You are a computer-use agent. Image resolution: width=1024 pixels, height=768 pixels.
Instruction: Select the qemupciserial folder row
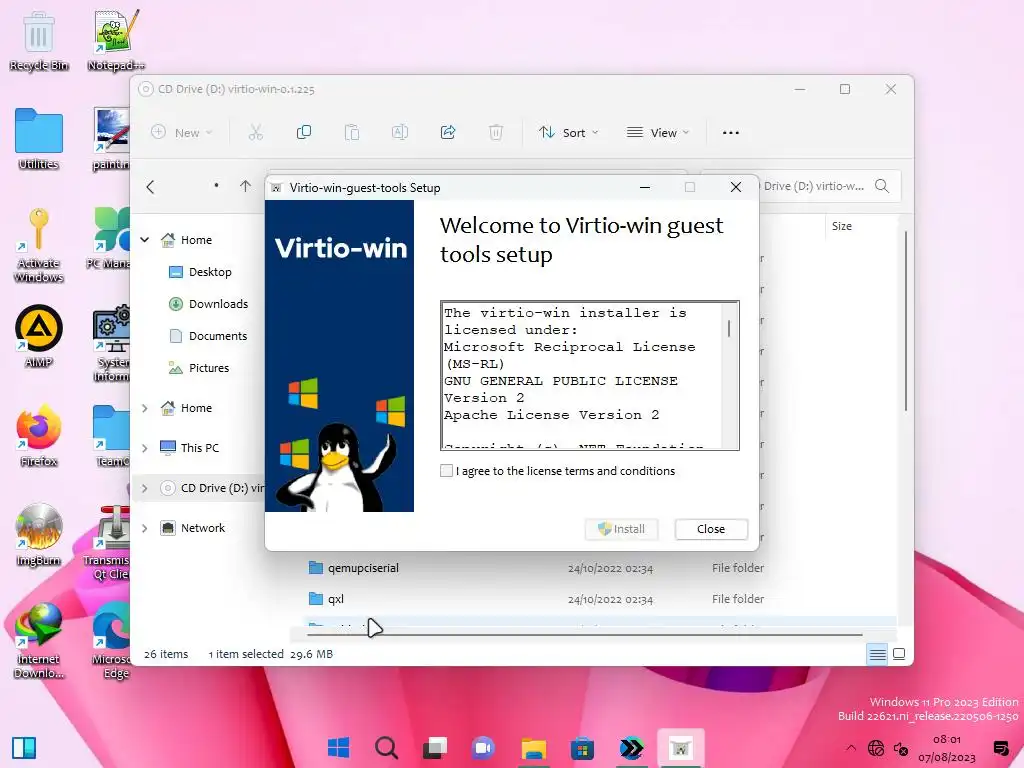coord(536,568)
